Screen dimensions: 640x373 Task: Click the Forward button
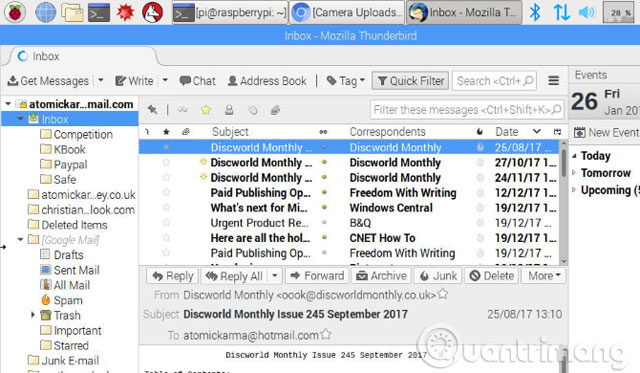click(317, 276)
